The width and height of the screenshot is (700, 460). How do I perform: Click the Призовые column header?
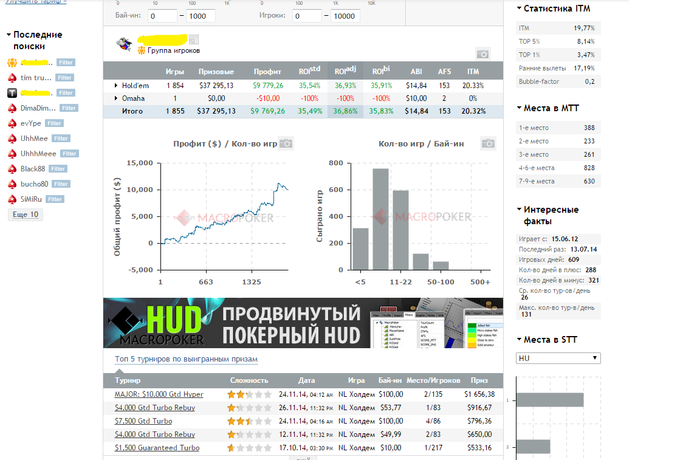pyautogui.click(x=216, y=71)
